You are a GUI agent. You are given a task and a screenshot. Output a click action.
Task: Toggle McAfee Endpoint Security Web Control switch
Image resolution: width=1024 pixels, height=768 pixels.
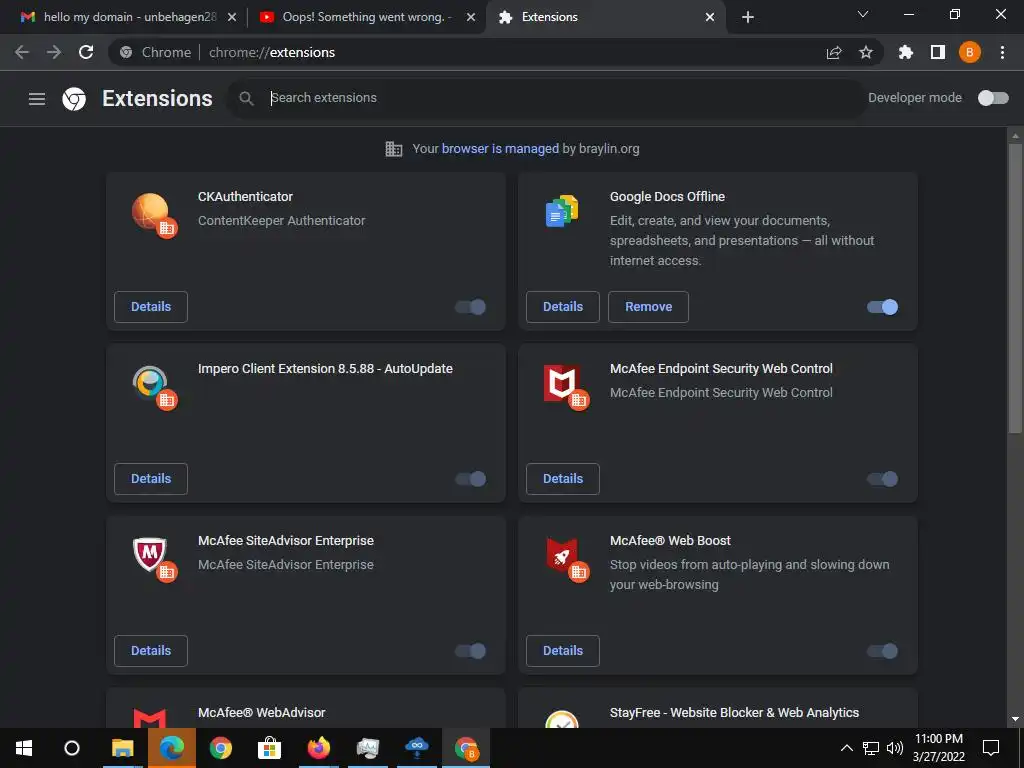882,479
